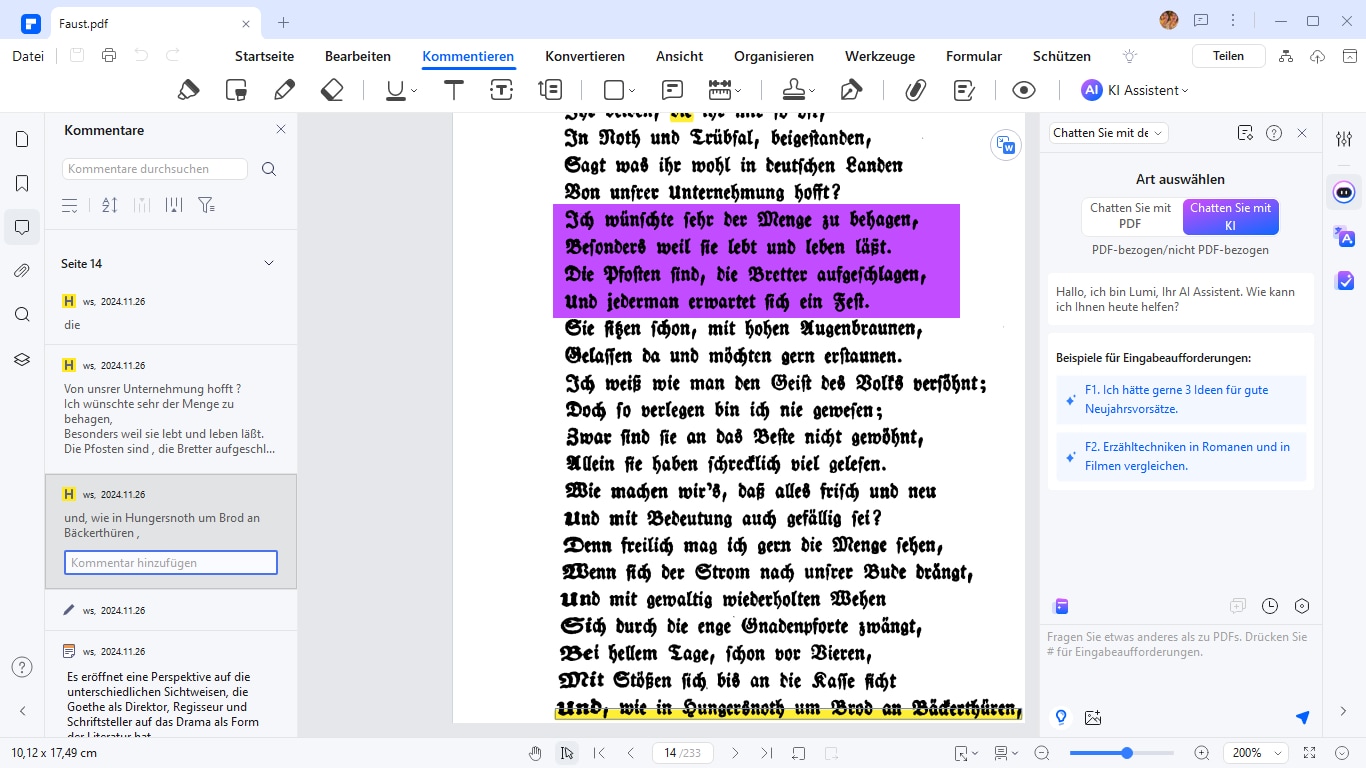The width and height of the screenshot is (1366, 768).
Task: Open the AI chat history clock icon
Action: point(1270,606)
